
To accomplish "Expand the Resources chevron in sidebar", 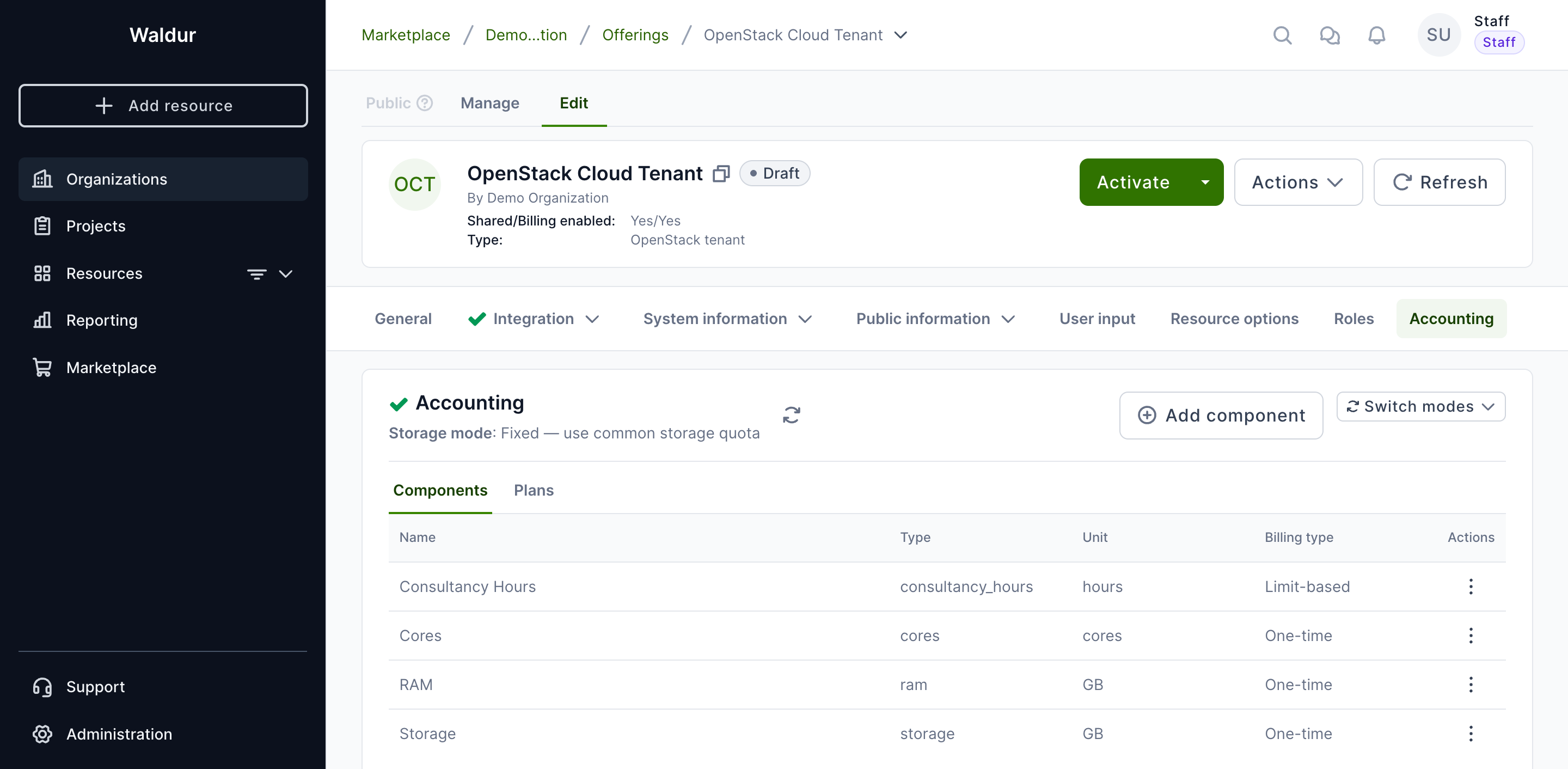I will pos(285,274).
